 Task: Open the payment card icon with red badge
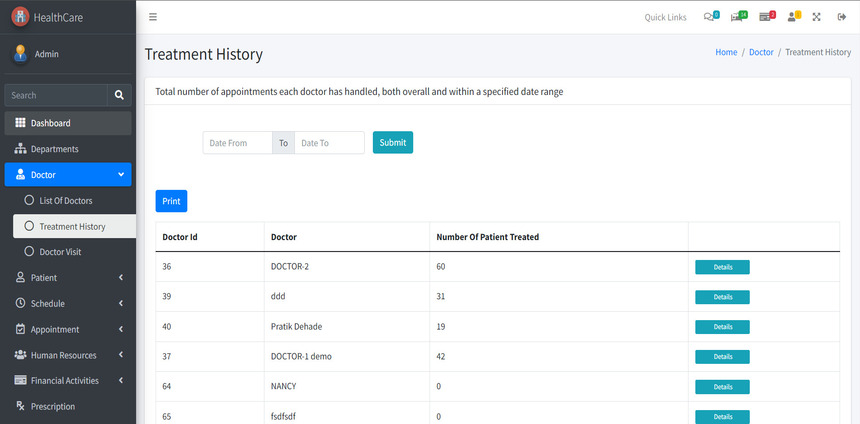(x=766, y=17)
